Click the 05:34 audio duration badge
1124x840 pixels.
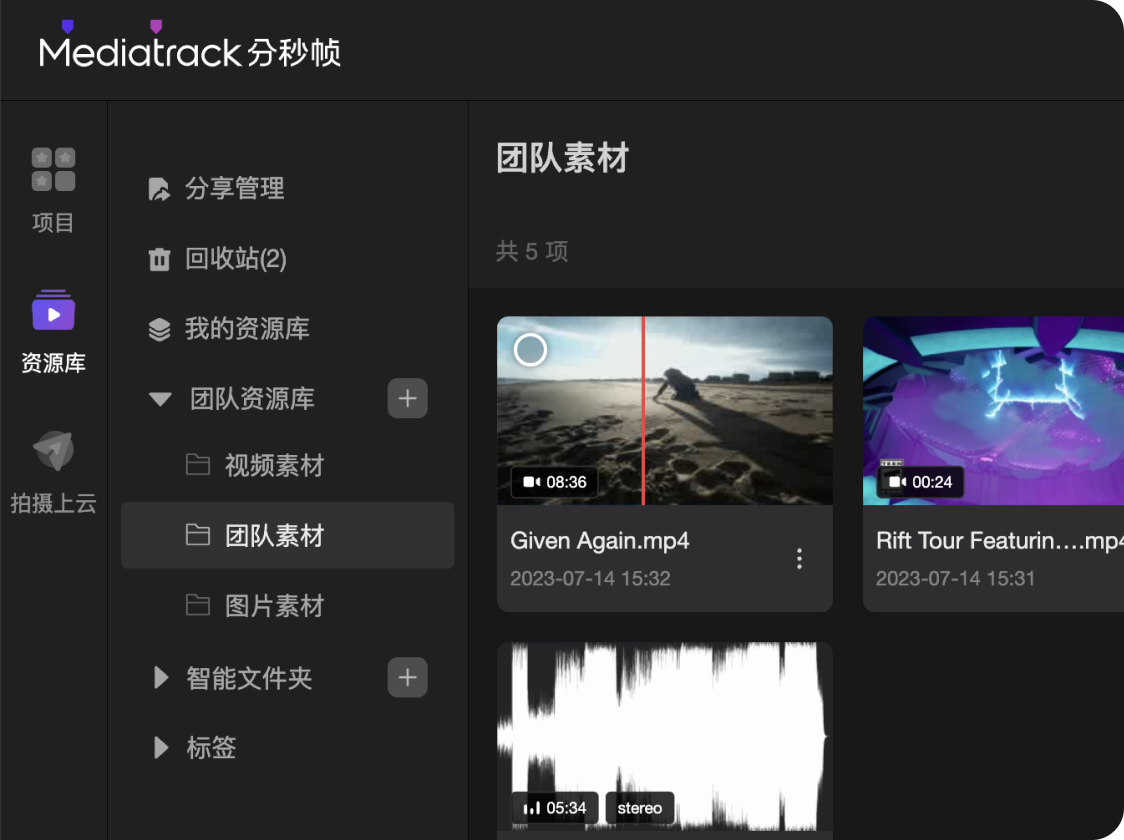[x=555, y=808]
